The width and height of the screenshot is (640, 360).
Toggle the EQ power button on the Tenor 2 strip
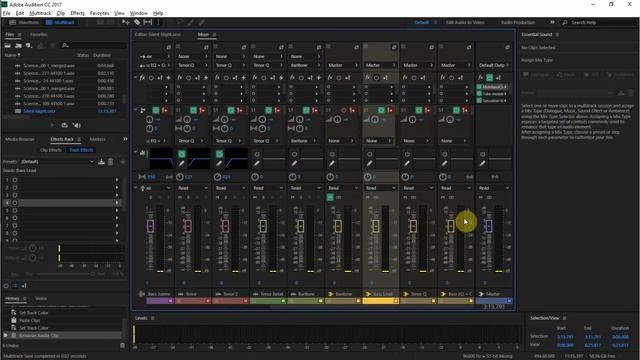coord(219,154)
